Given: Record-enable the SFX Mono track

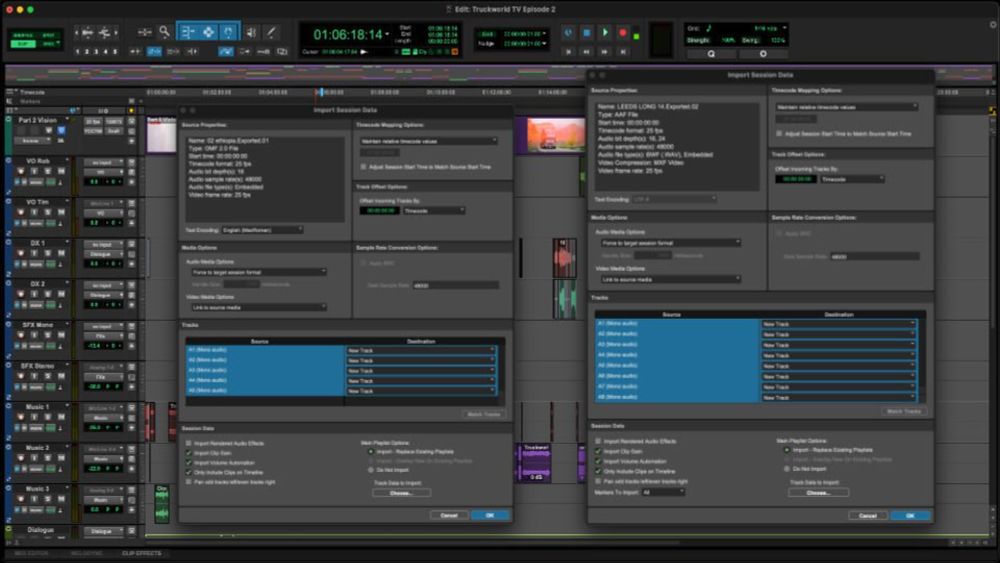Looking at the screenshot, I should click(x=20, y=335).
